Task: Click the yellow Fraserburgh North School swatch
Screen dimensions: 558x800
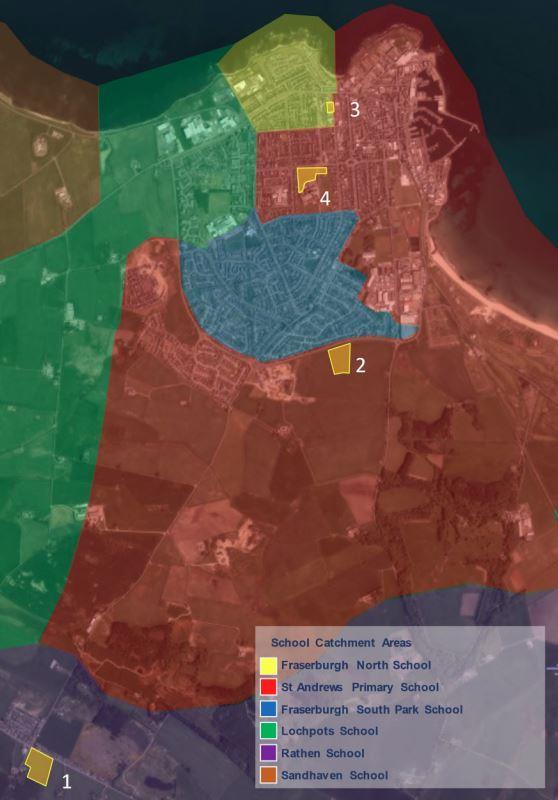Action: pos(268,666)
